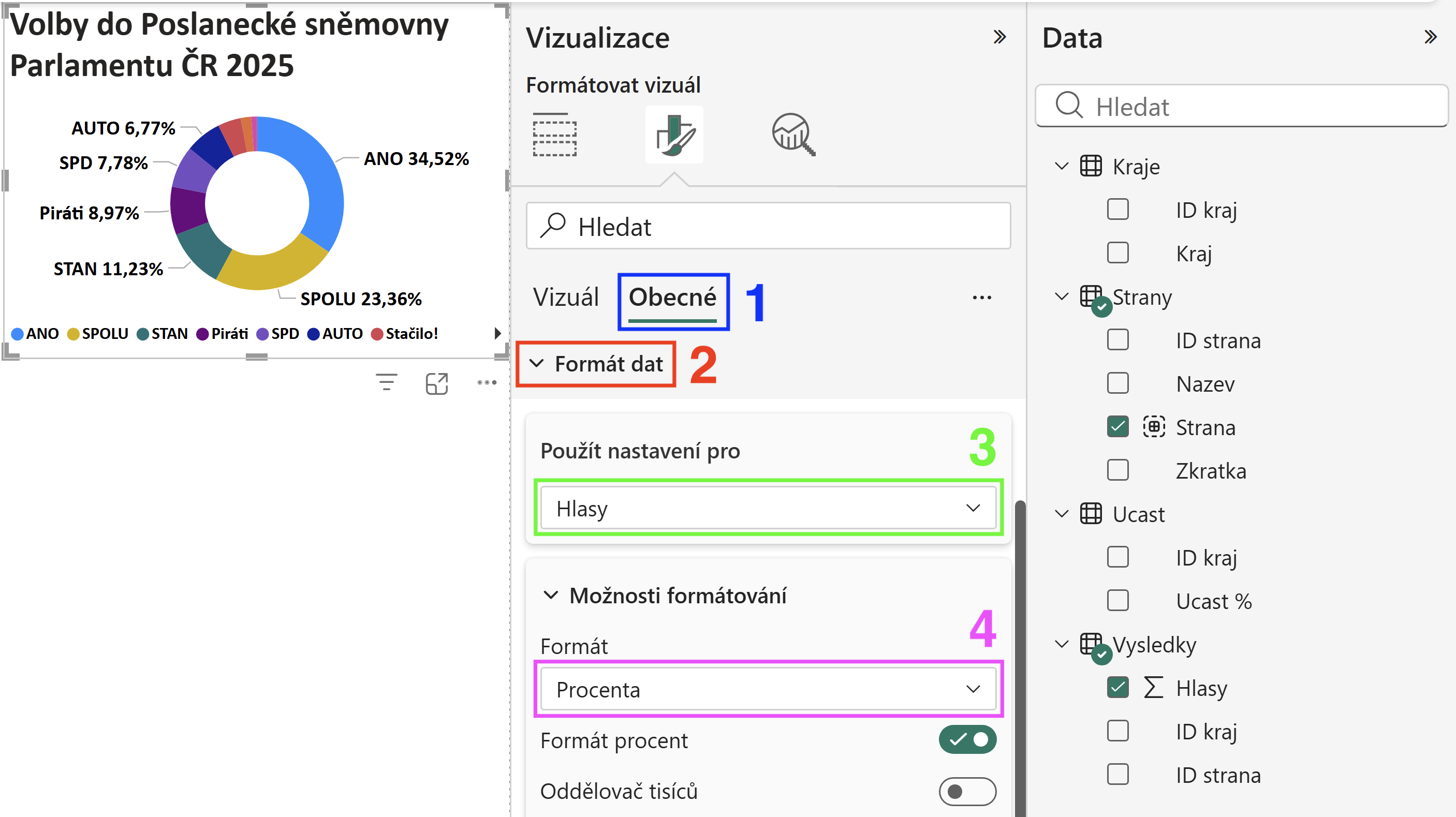Disable the Formát procent toggle
Screen dimensions: 1456x817
pyautogui.click(x=967, y=739)
